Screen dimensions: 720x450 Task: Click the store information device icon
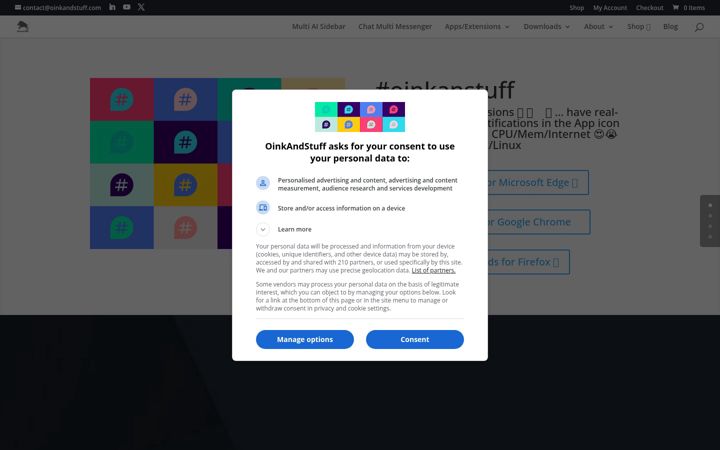[x=263, y=208]
